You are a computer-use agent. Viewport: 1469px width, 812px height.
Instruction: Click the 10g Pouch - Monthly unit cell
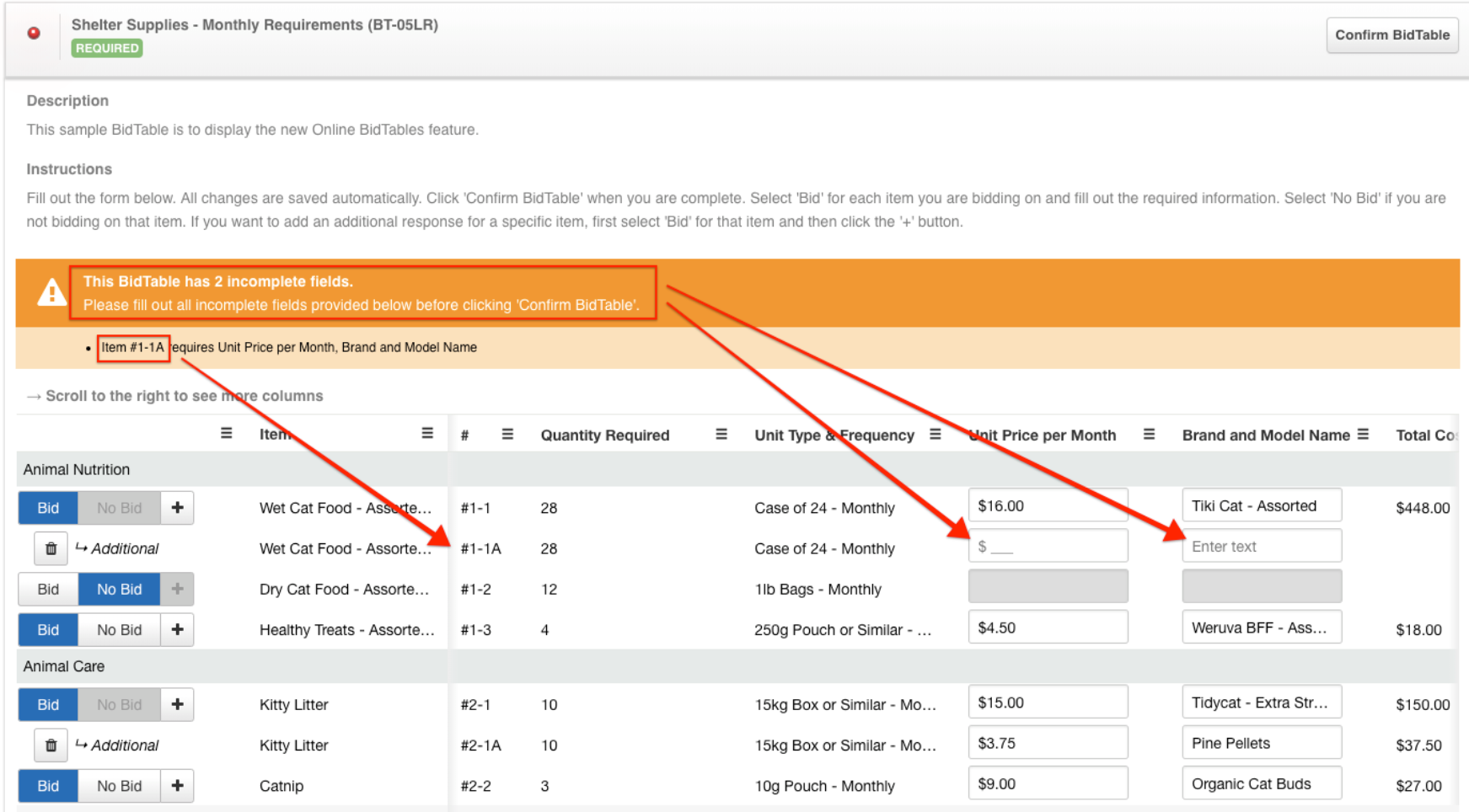click(x=824, y=786)
